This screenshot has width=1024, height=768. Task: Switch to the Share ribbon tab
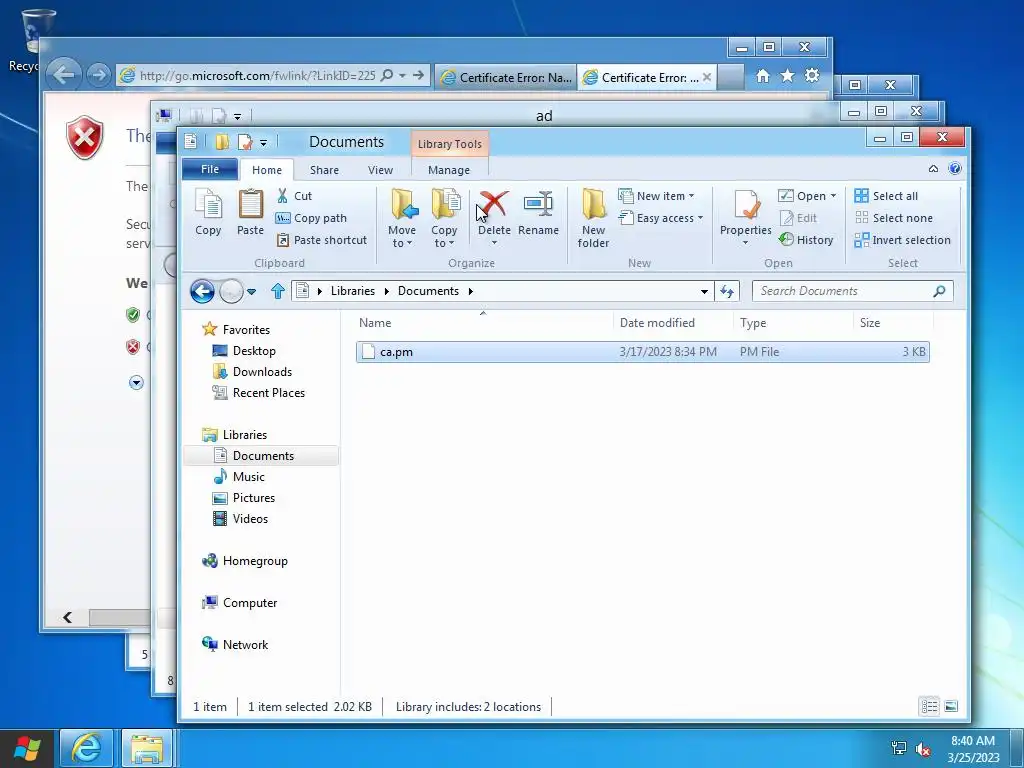pos(324,170)
